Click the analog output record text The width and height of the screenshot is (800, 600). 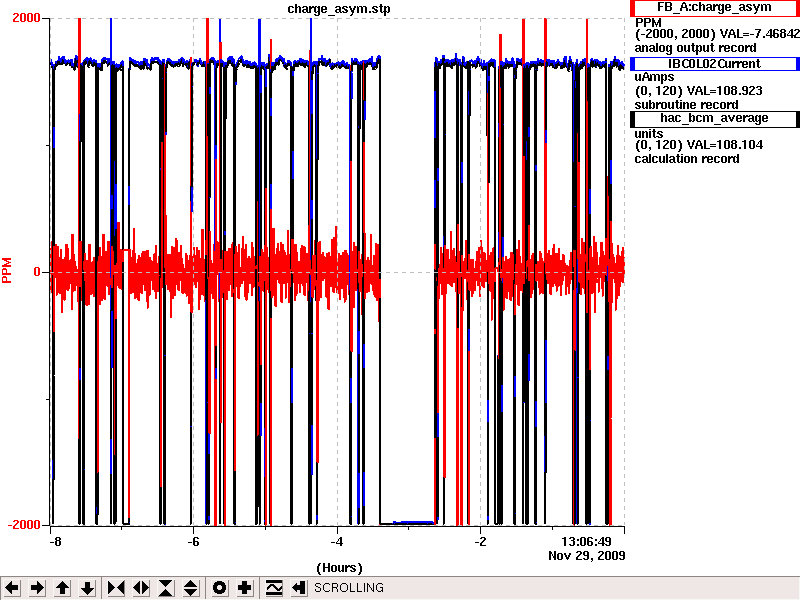click(695, 48)
